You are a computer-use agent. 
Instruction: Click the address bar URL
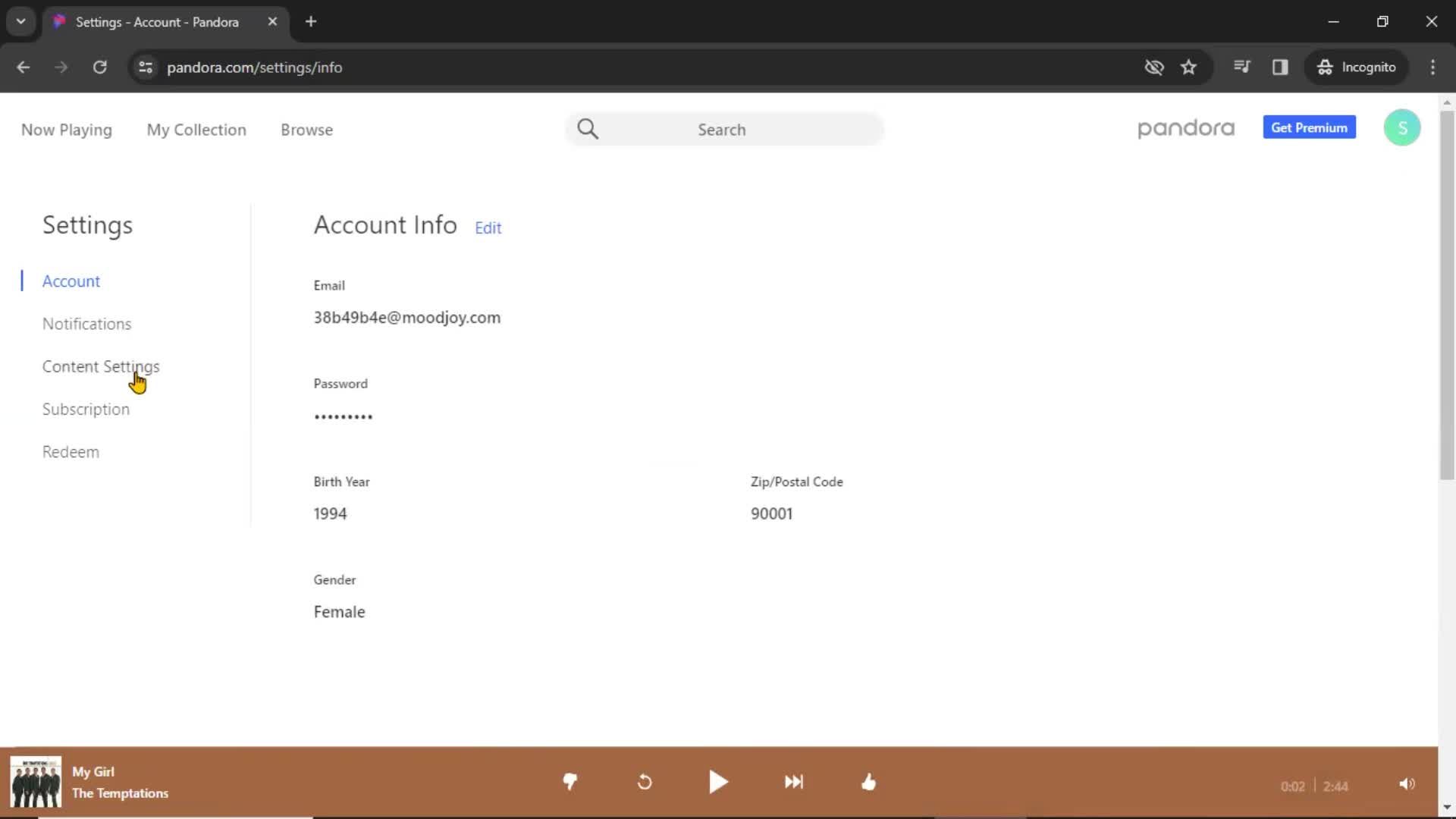pos(254,67)
